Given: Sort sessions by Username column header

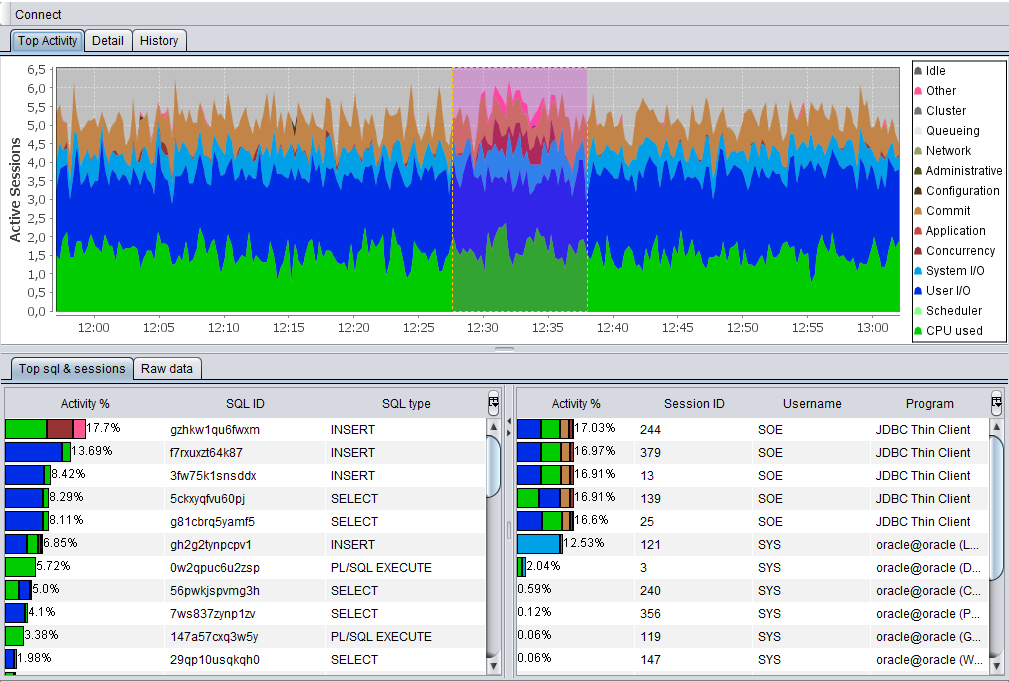Looking at the screenshot, I should [812, 404].
